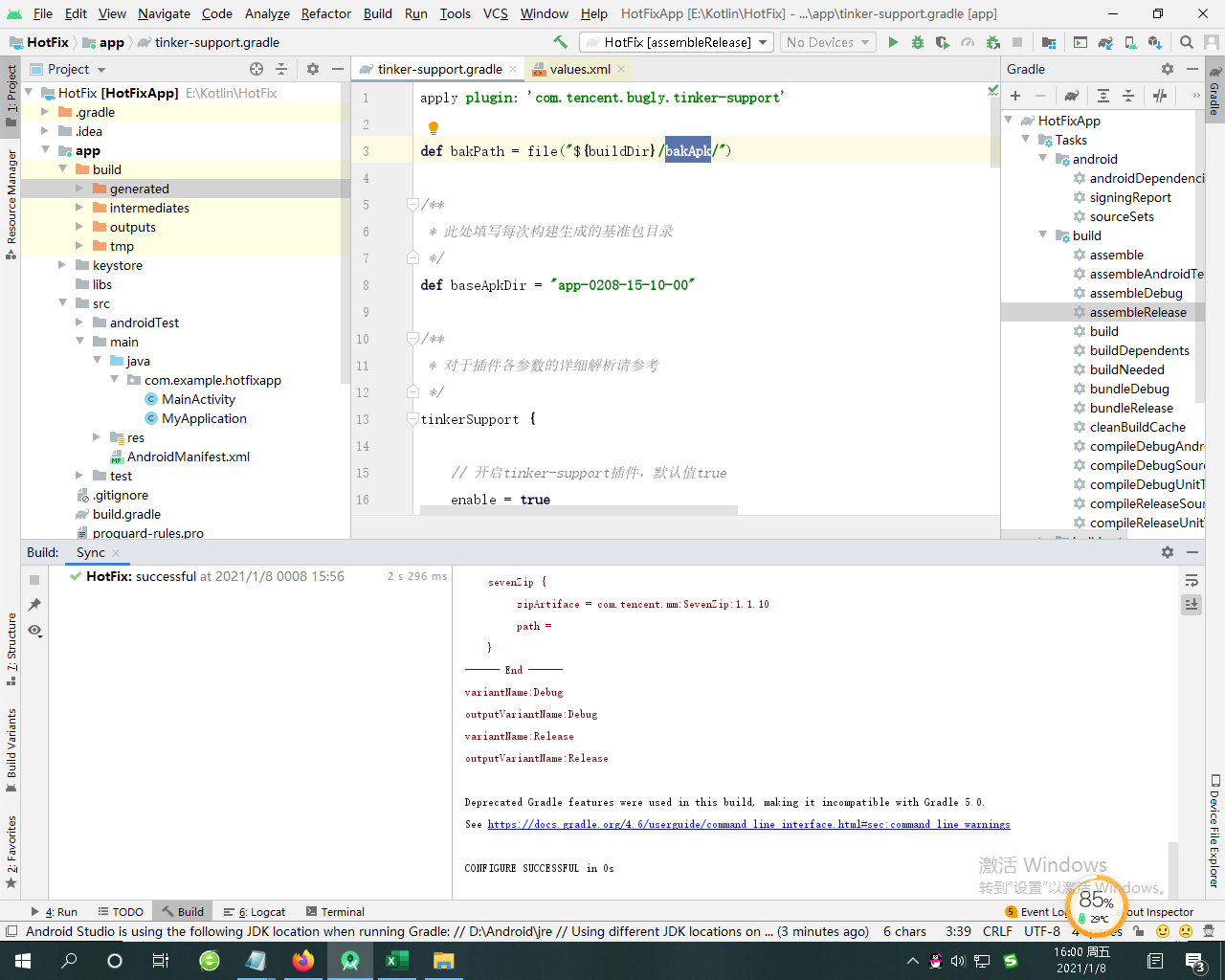
Task: Close the tinker-support.gradle tab
Action: pos(513,69)
